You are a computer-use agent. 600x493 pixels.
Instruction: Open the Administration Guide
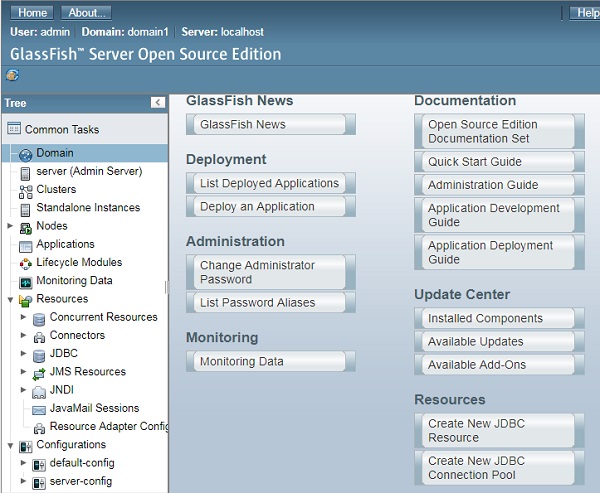(499, 185)
